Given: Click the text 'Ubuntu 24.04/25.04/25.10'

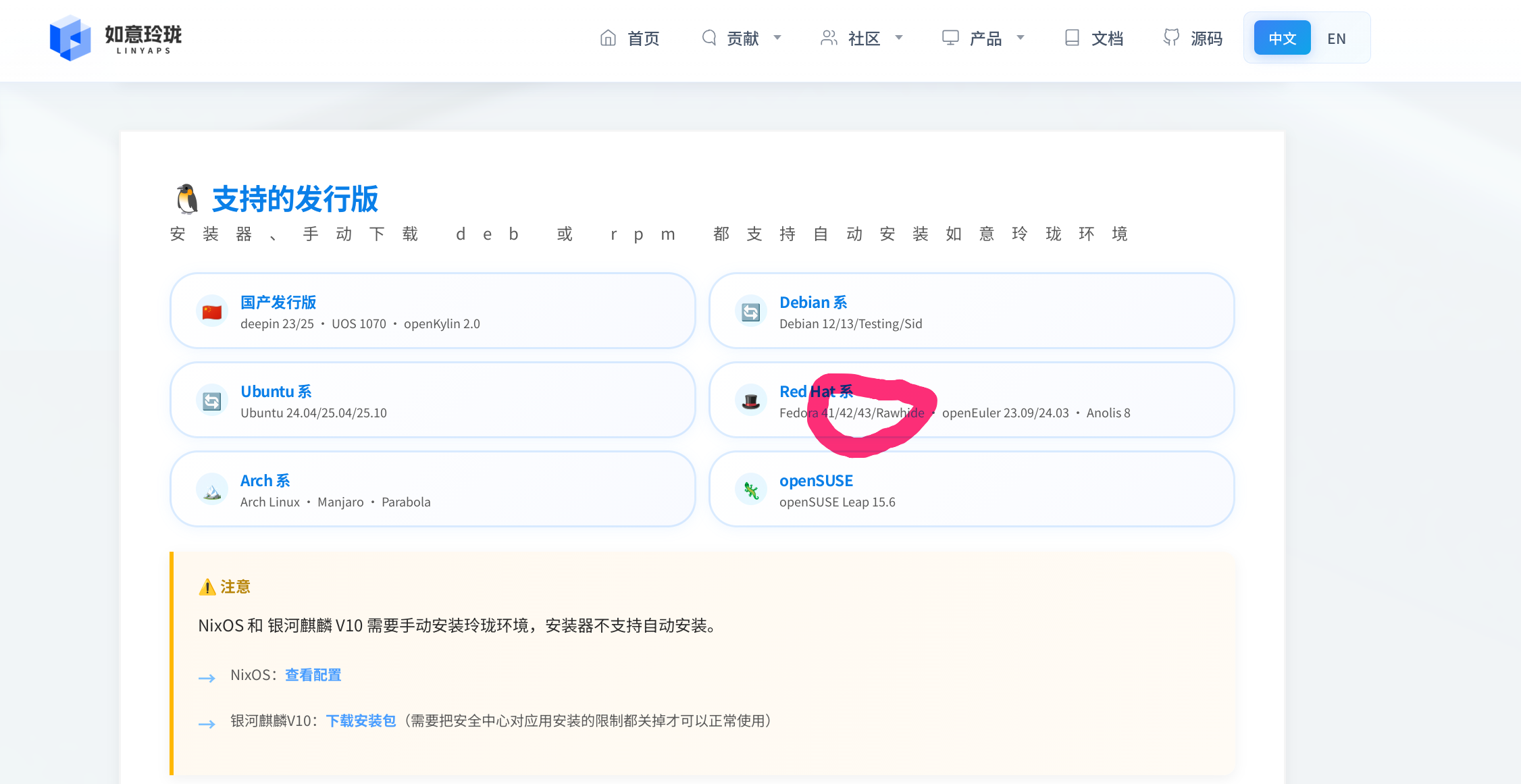Looking at the screenshot, I should tap(313, 413).
